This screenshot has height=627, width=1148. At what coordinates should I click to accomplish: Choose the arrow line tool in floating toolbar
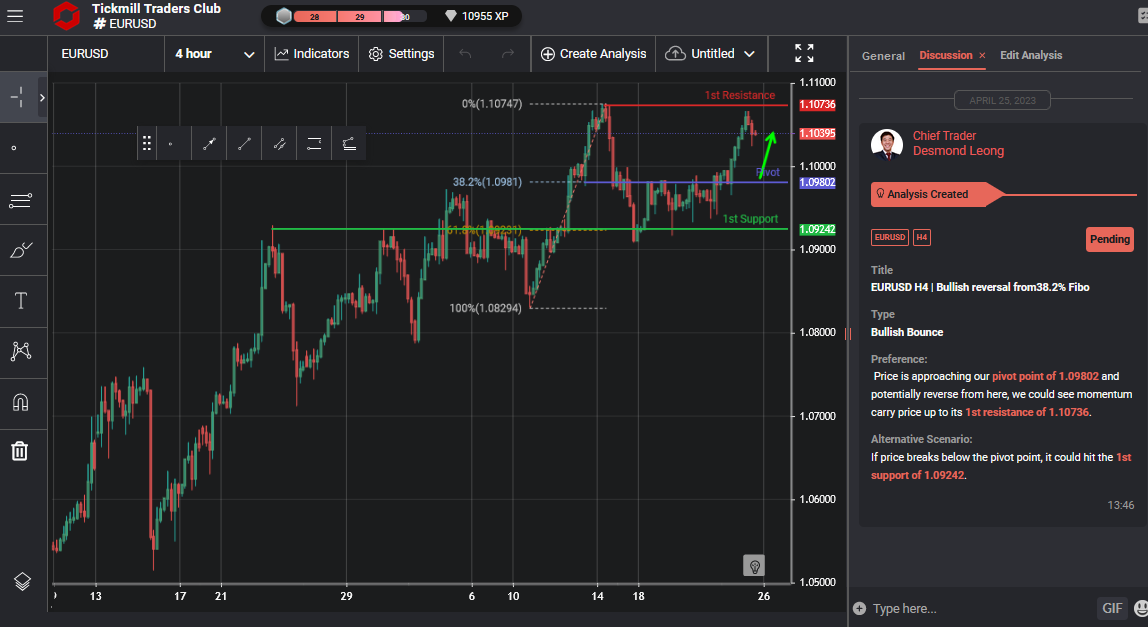209,143
